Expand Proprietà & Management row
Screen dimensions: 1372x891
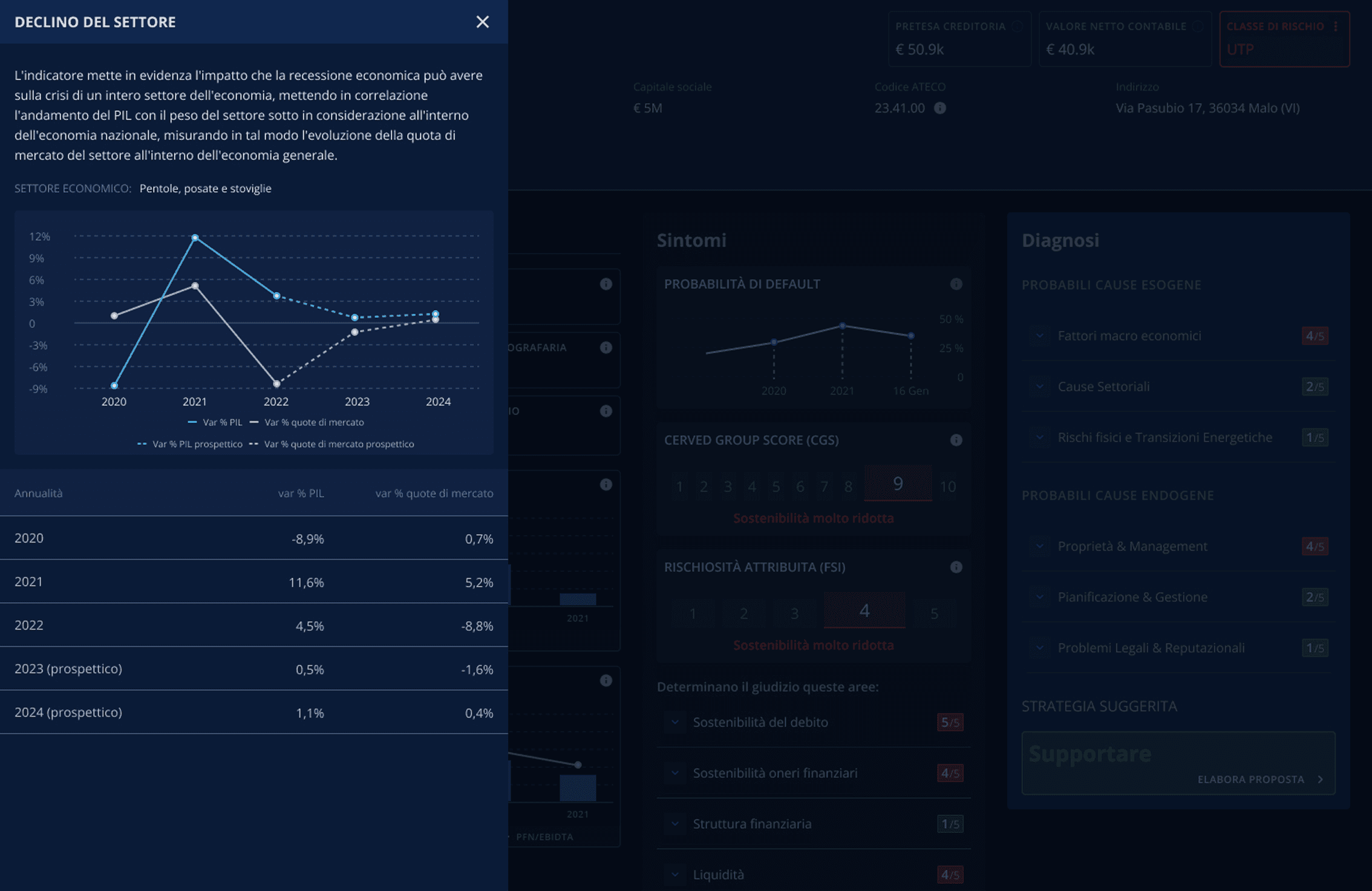click(x=1039, y=546)
